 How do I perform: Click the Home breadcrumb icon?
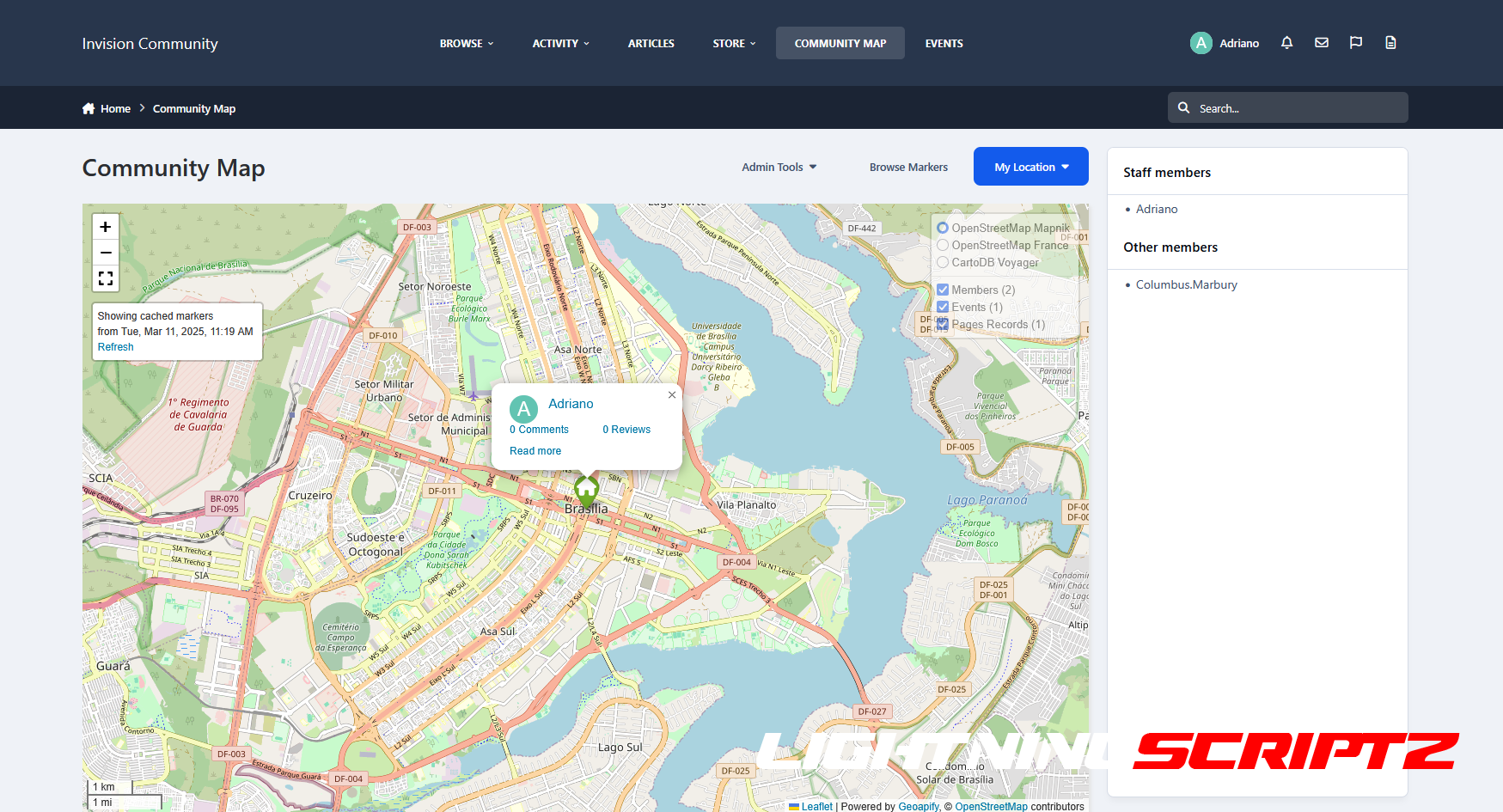click(89, 108)
